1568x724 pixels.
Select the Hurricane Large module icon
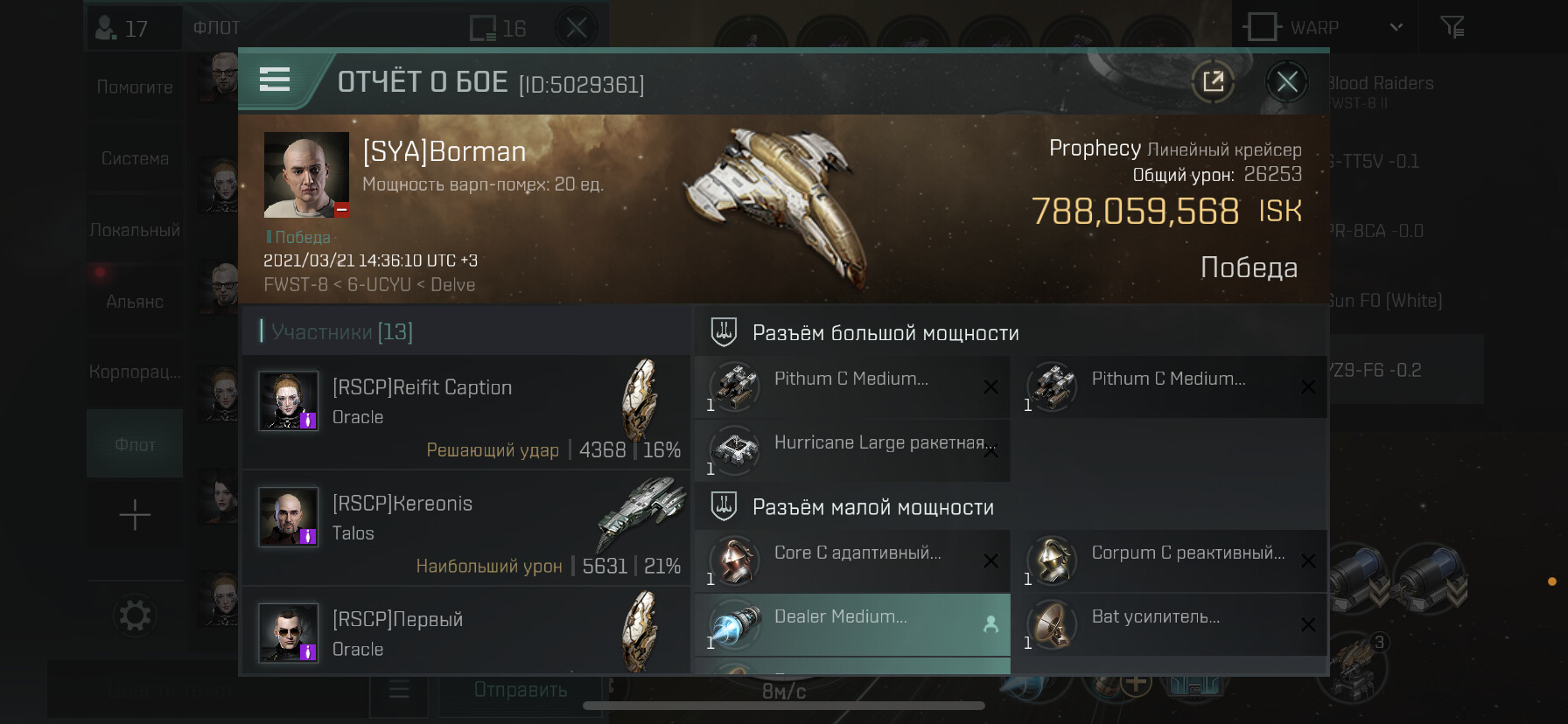tap(734, 450)
